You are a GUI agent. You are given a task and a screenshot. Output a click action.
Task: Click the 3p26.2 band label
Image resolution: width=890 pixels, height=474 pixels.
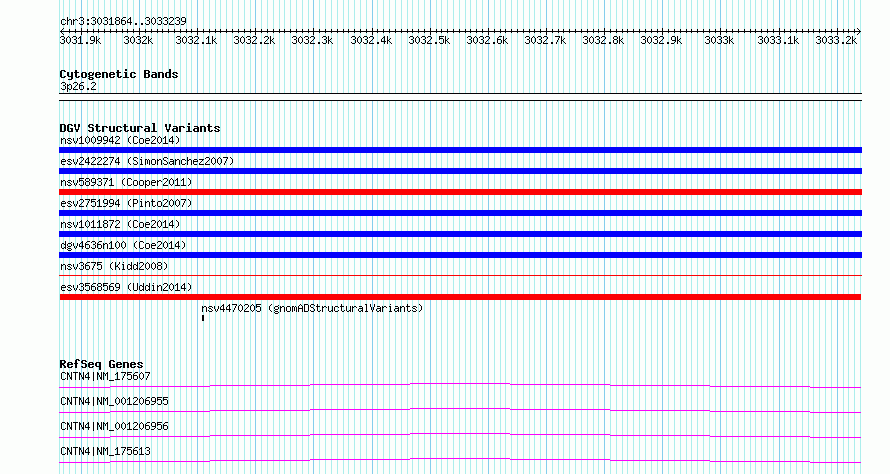click(x=78, y=86)
